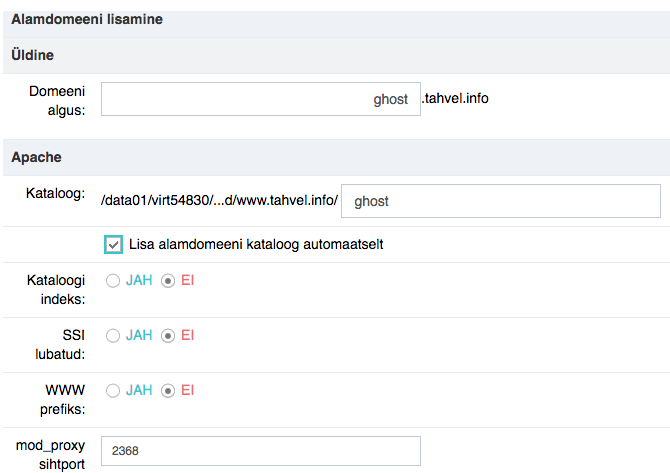Select EI for Kataloogi indeks
Viewport: 670px width, 473px height.
click(x=168, y=281)
